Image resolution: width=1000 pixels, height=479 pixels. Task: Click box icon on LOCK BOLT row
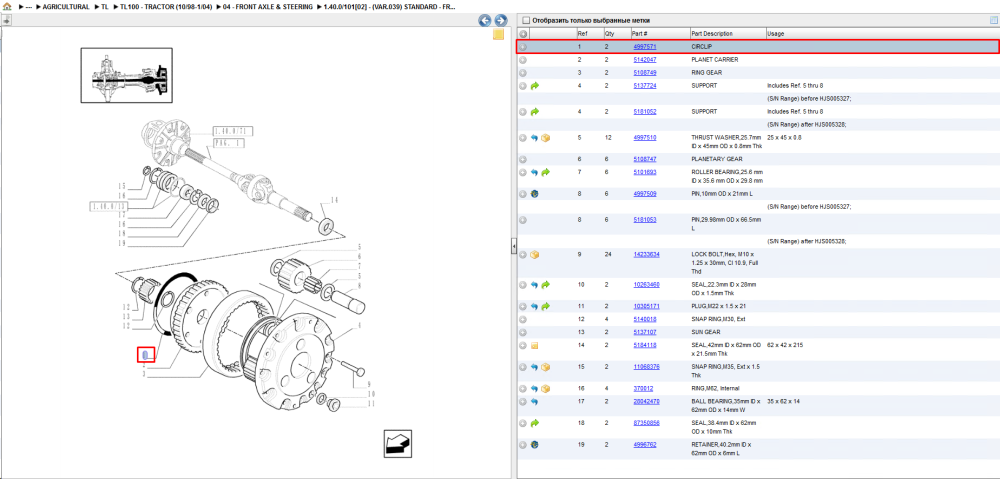click(x=534, y=254)
